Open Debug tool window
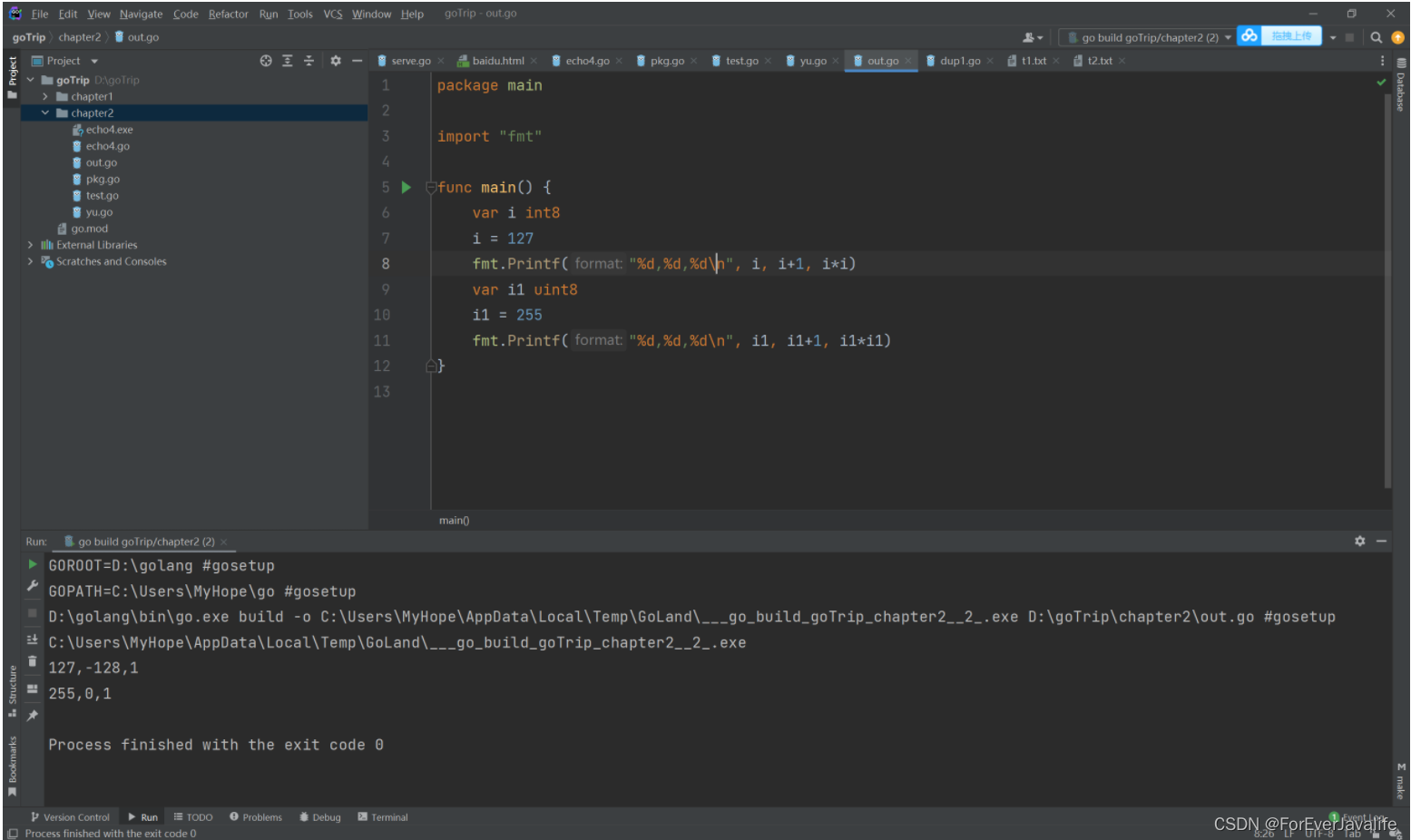The image size is (1411, 840). pyautogui.click(x=320, y=817)
